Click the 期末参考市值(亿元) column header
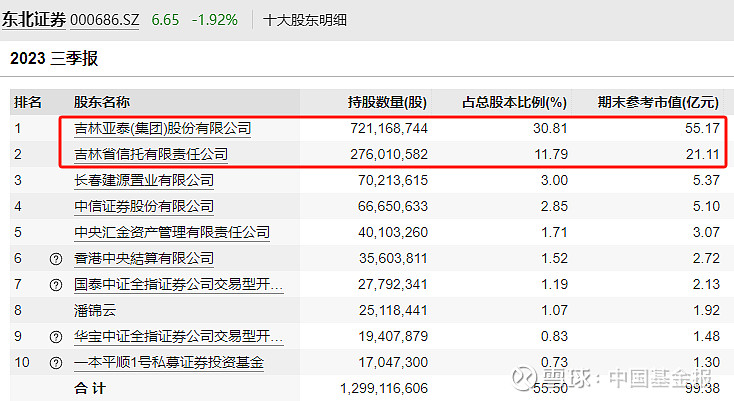 pos(658,102)
